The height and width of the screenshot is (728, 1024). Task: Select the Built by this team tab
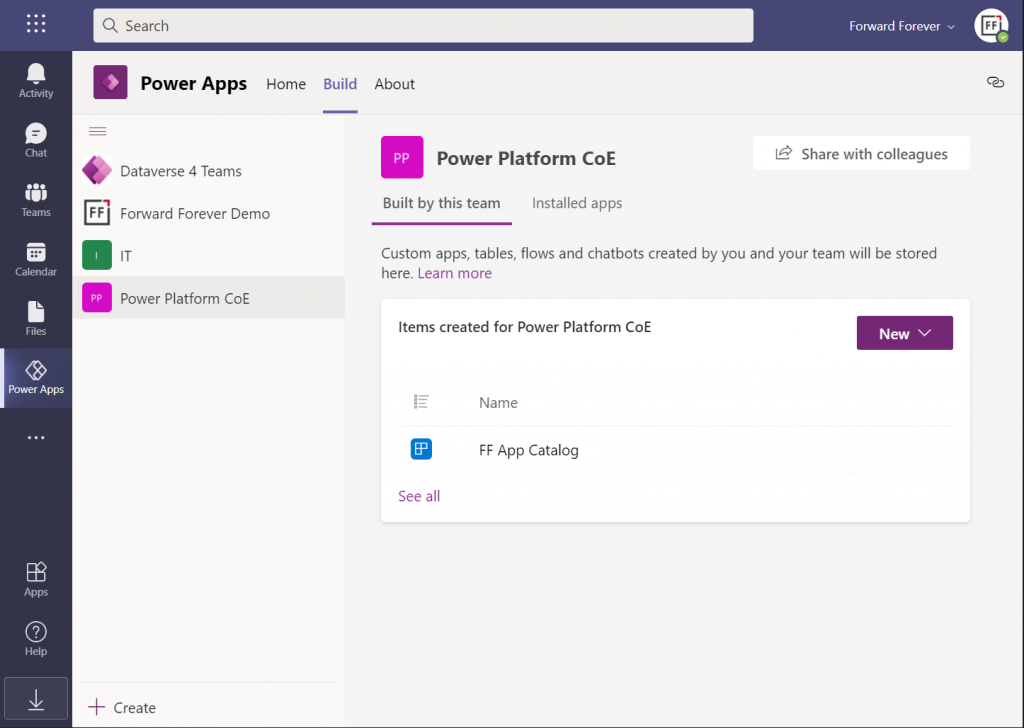441,203
